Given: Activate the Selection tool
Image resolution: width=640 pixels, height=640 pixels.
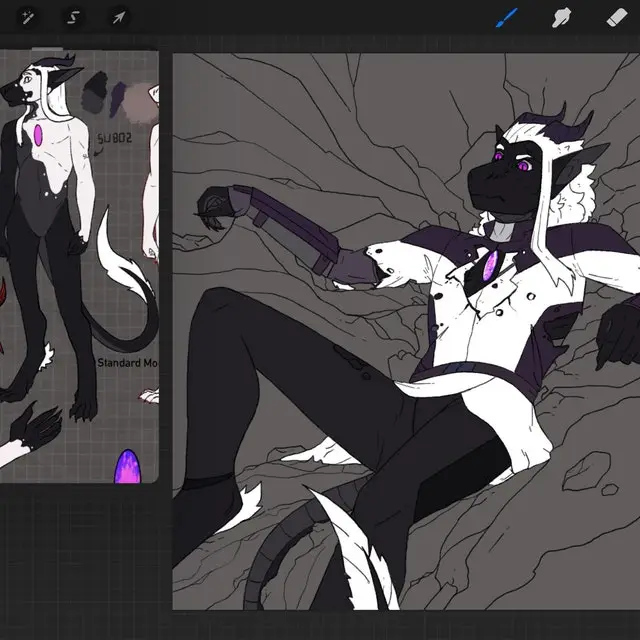Looking at the screenshot, I should point(73,18).
